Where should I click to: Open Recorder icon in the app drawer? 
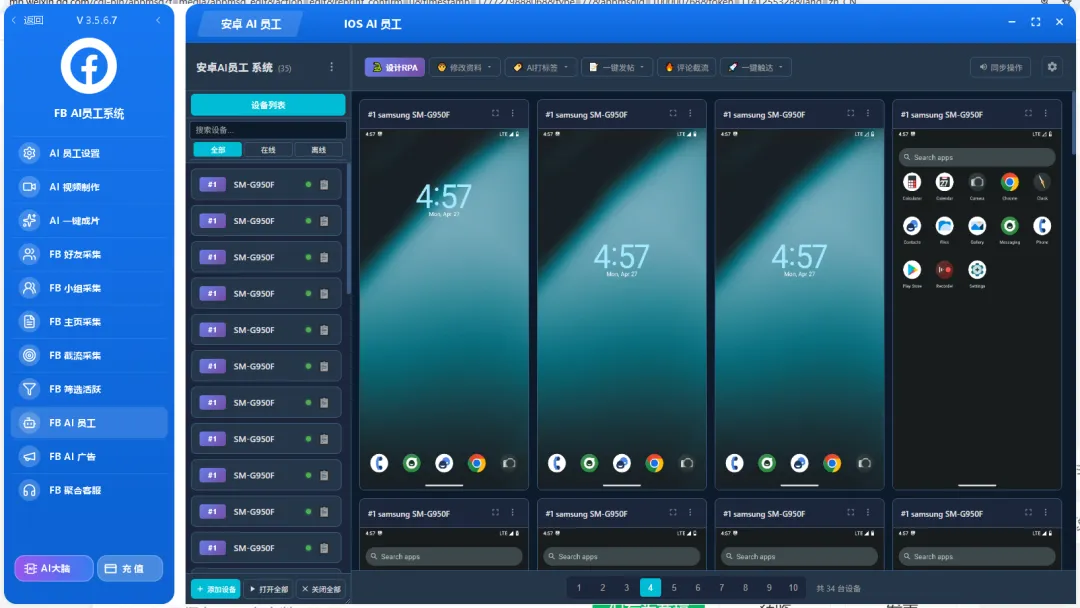tap(944, 270)
